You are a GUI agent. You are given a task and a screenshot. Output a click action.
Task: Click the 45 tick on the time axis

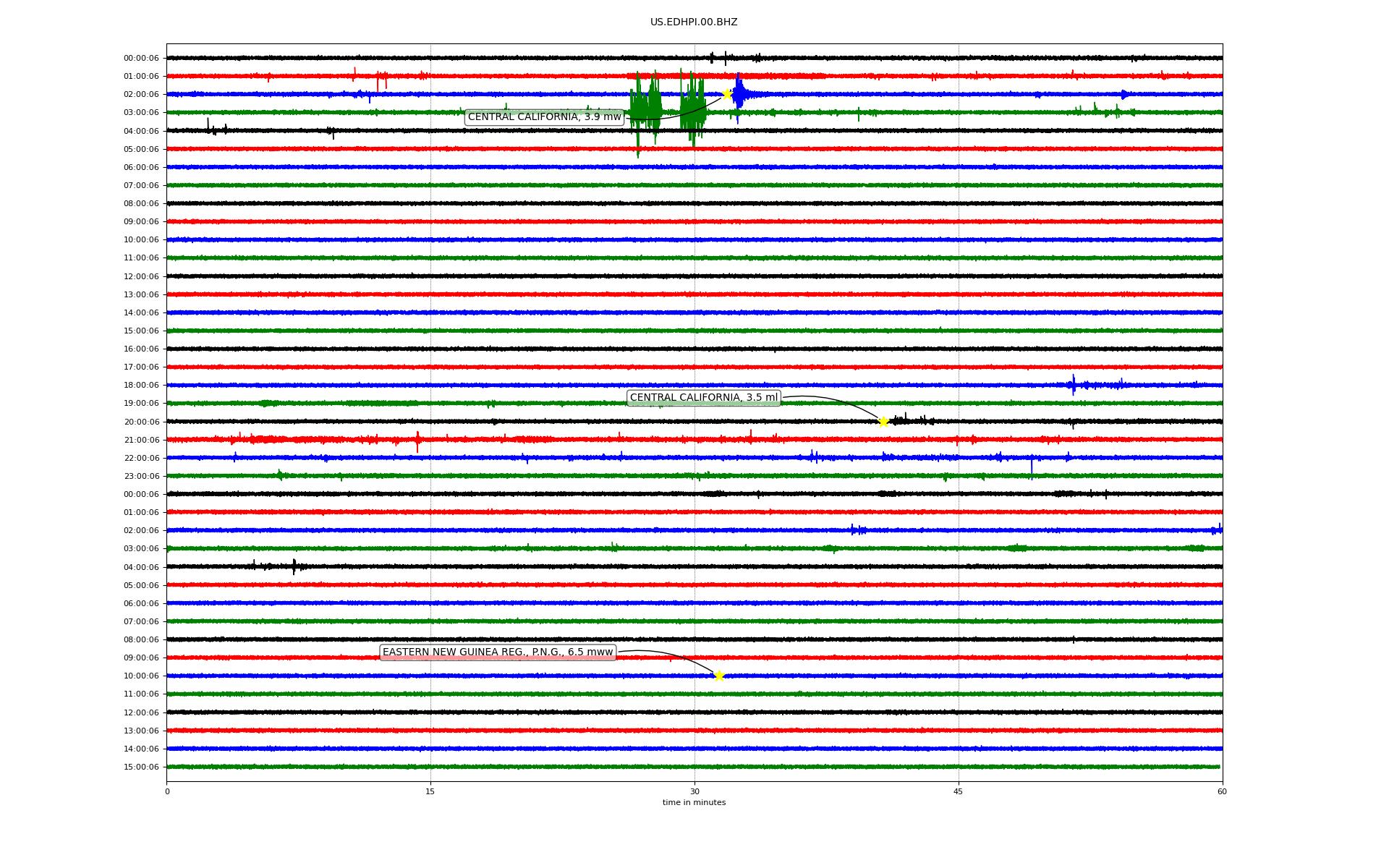[959, 791]
